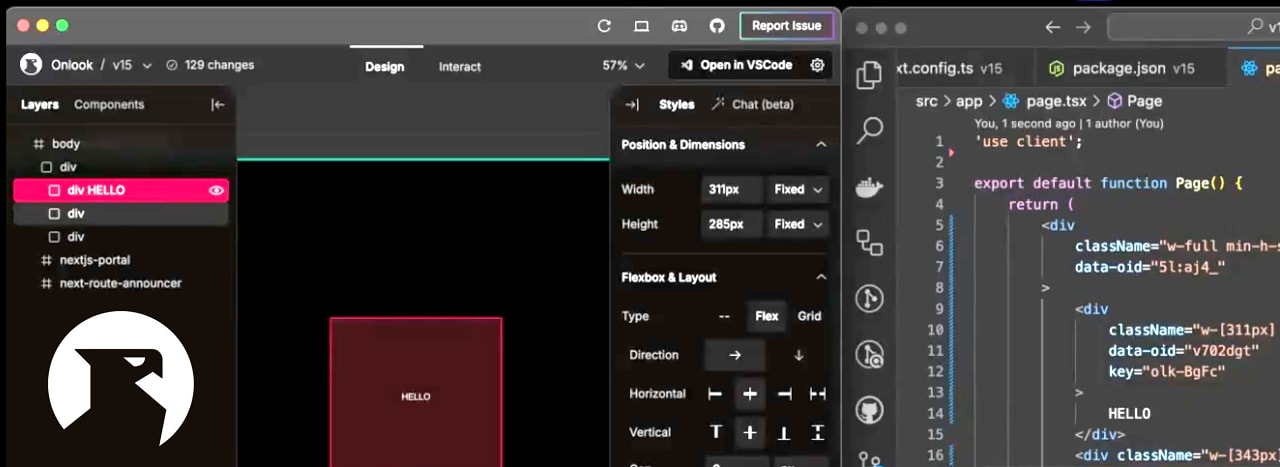Screen dimensions: 1280x467
Task: Select the div HELLO layer
Action: 120,190
